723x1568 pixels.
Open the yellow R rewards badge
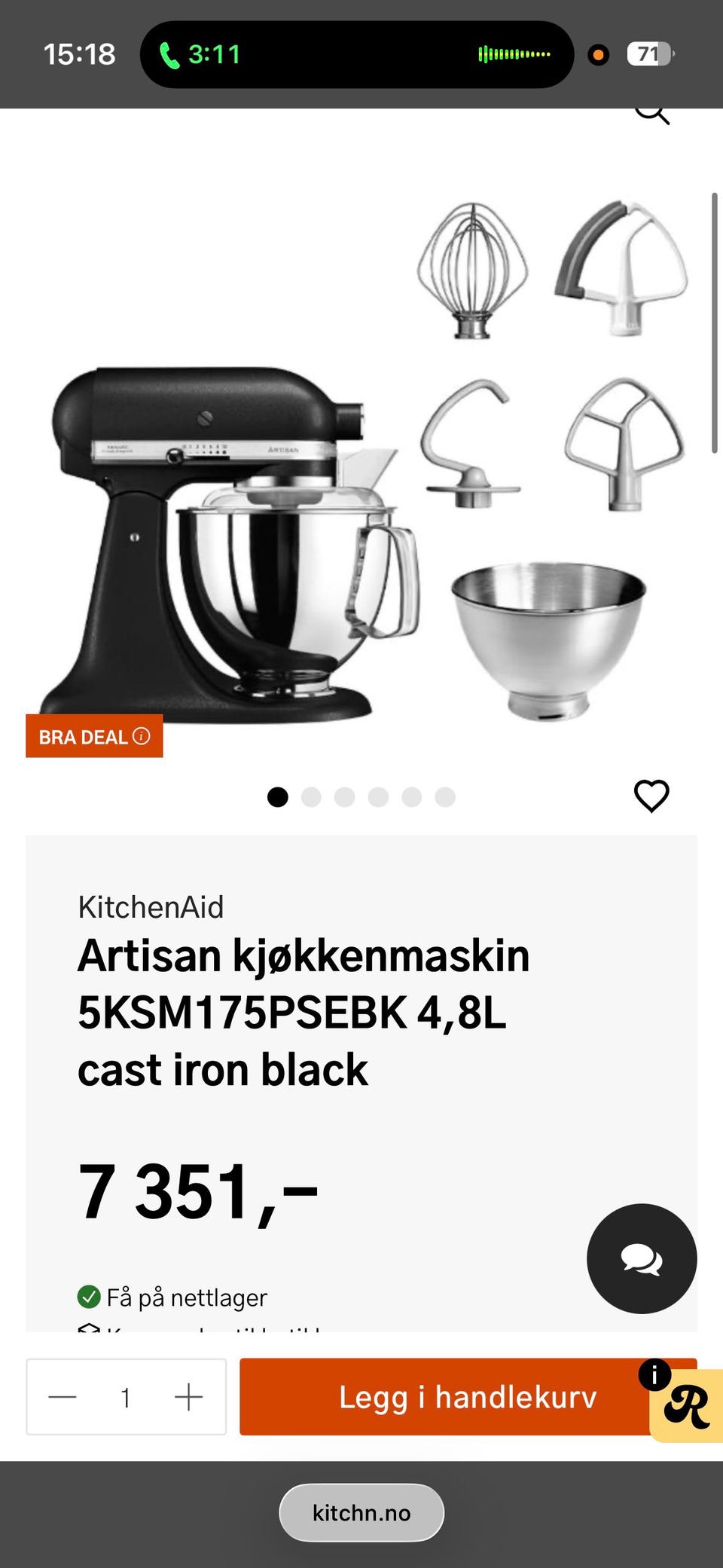click(687, 1405)
